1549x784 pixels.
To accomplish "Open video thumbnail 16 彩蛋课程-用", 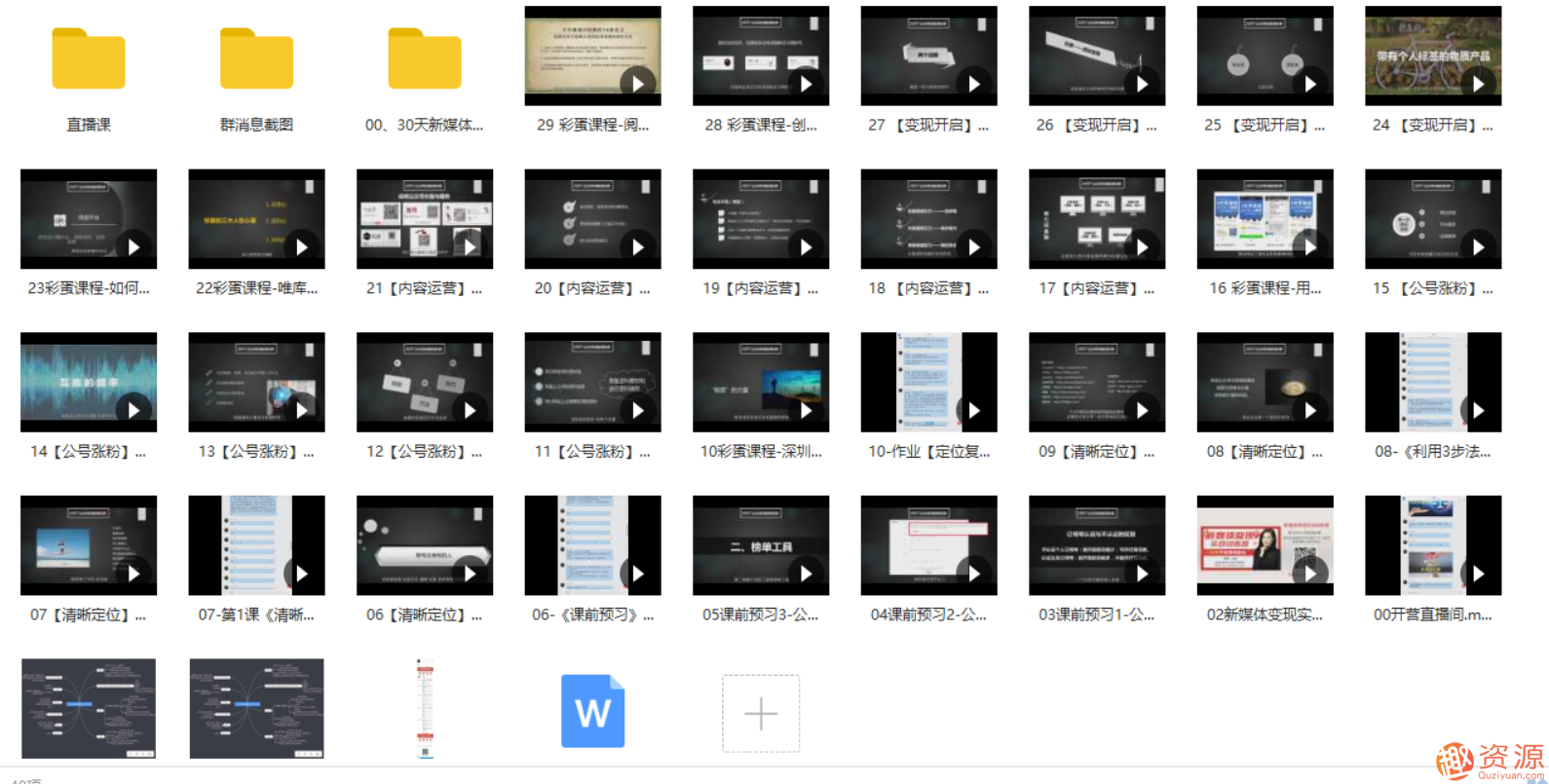I will pyautogui.click(x=1265, y=219).
